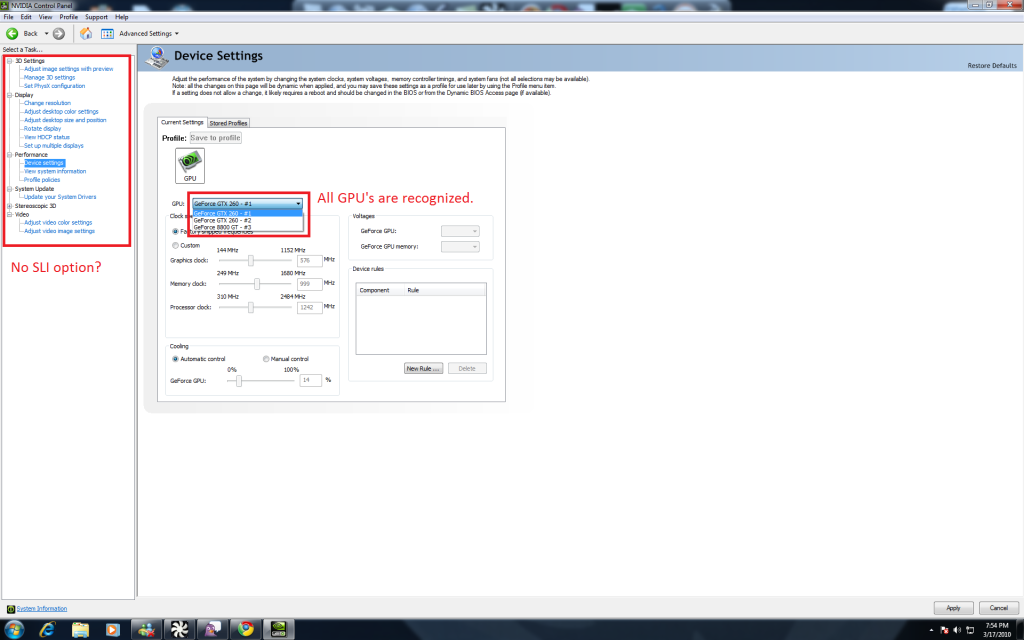Open the Help menu
1024x640 pixels.
122,17
